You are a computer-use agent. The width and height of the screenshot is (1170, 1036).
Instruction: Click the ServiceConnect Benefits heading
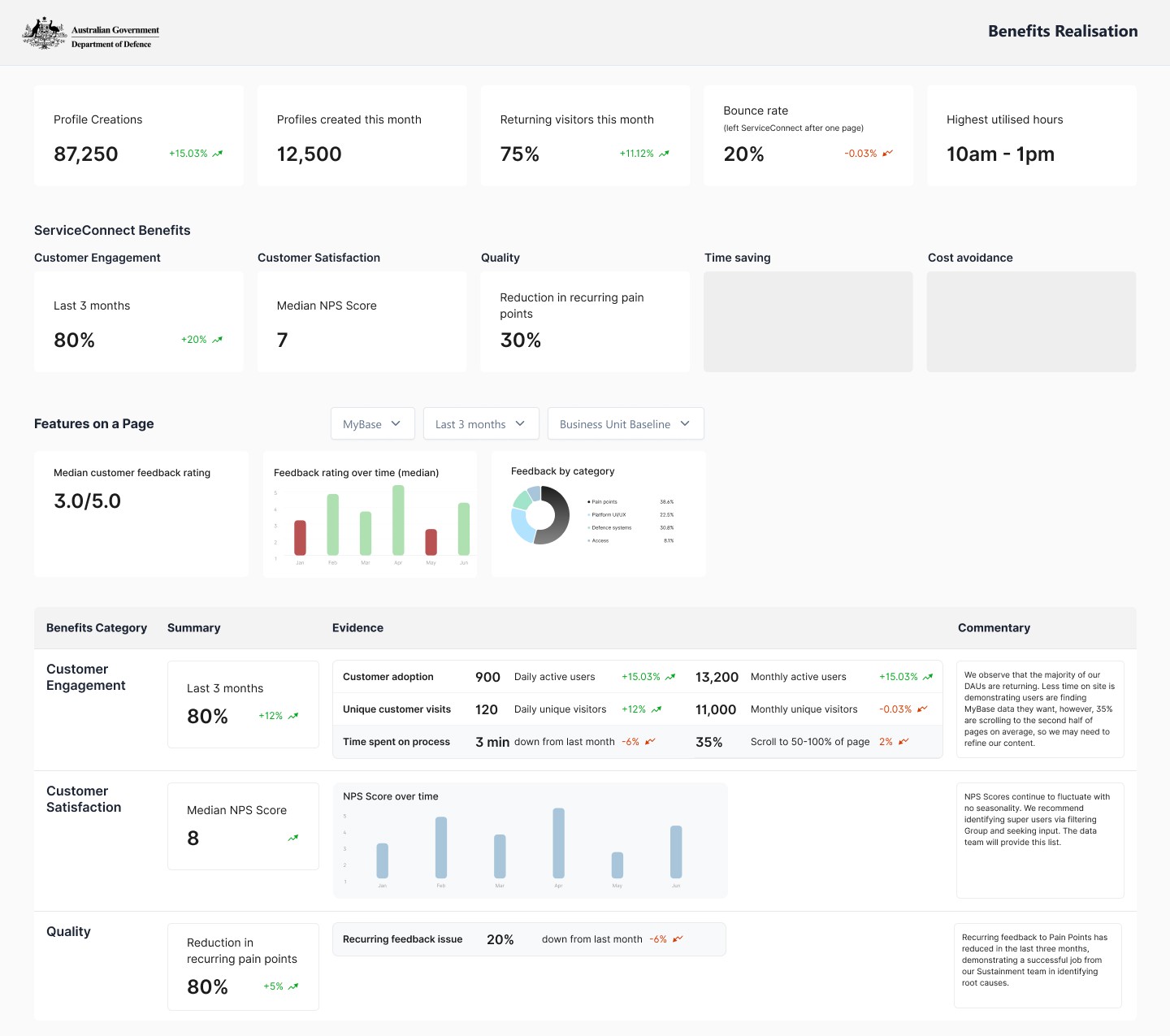112,230
